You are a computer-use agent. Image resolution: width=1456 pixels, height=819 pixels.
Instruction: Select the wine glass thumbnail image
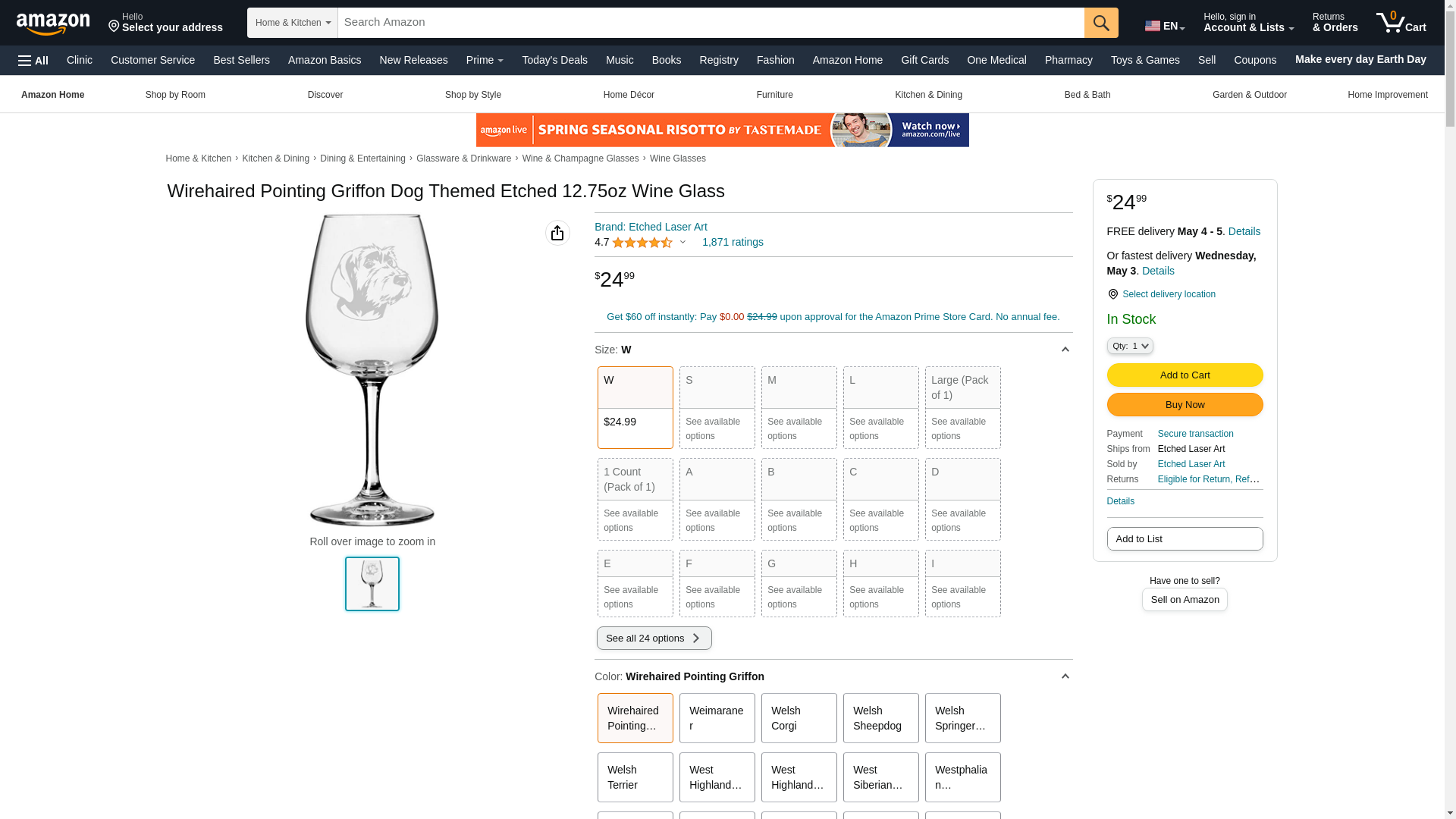tap(372, 584)
